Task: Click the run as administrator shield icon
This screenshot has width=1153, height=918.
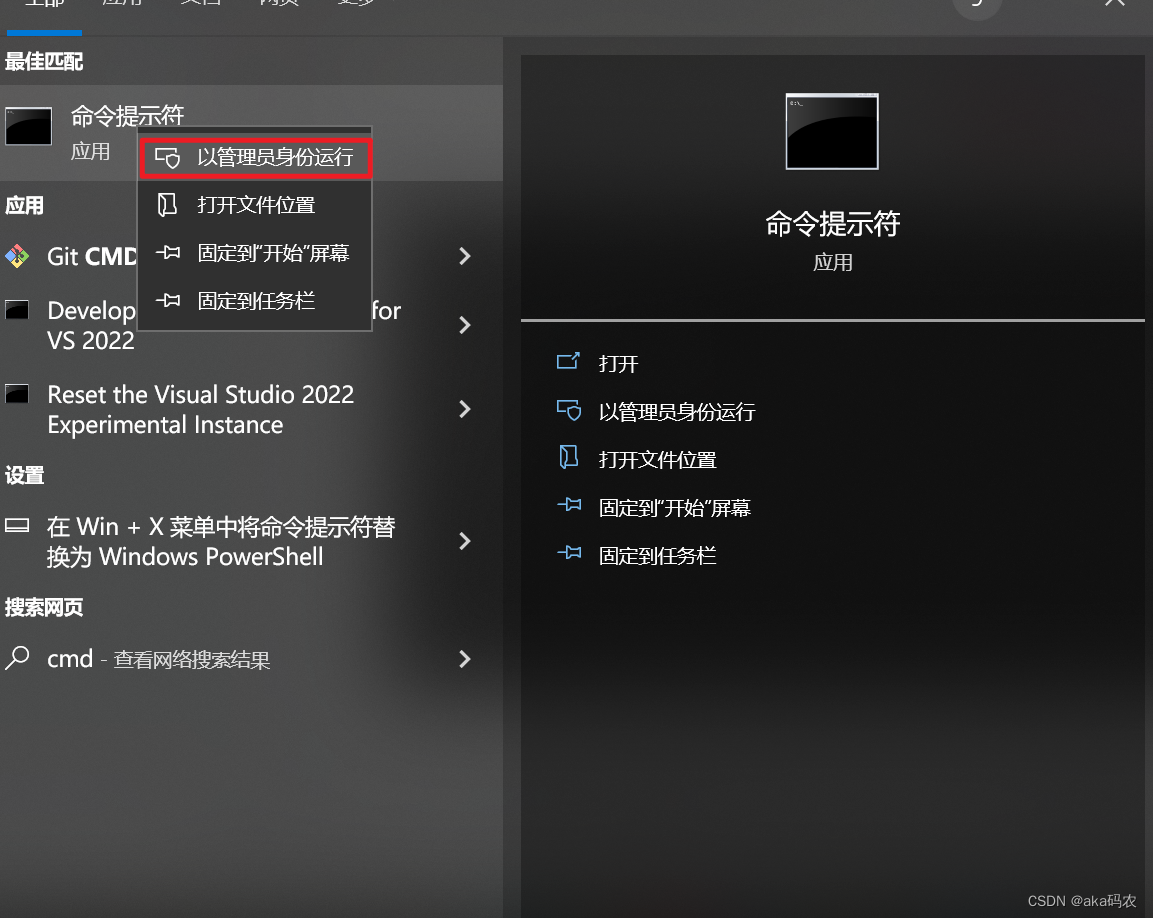Action: pyautogui.click(x=169, y=158)
